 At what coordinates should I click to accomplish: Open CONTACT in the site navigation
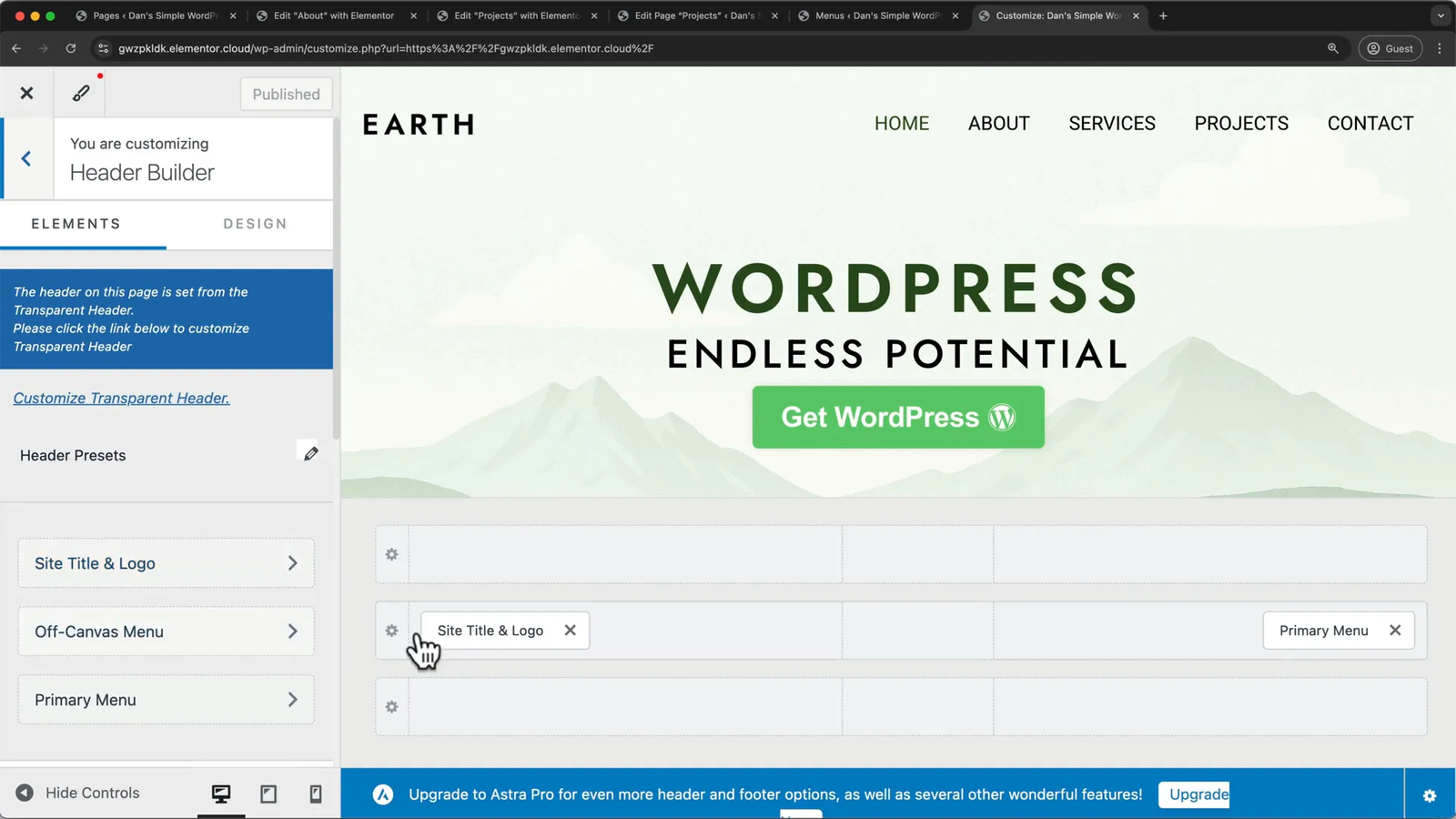1370,124
